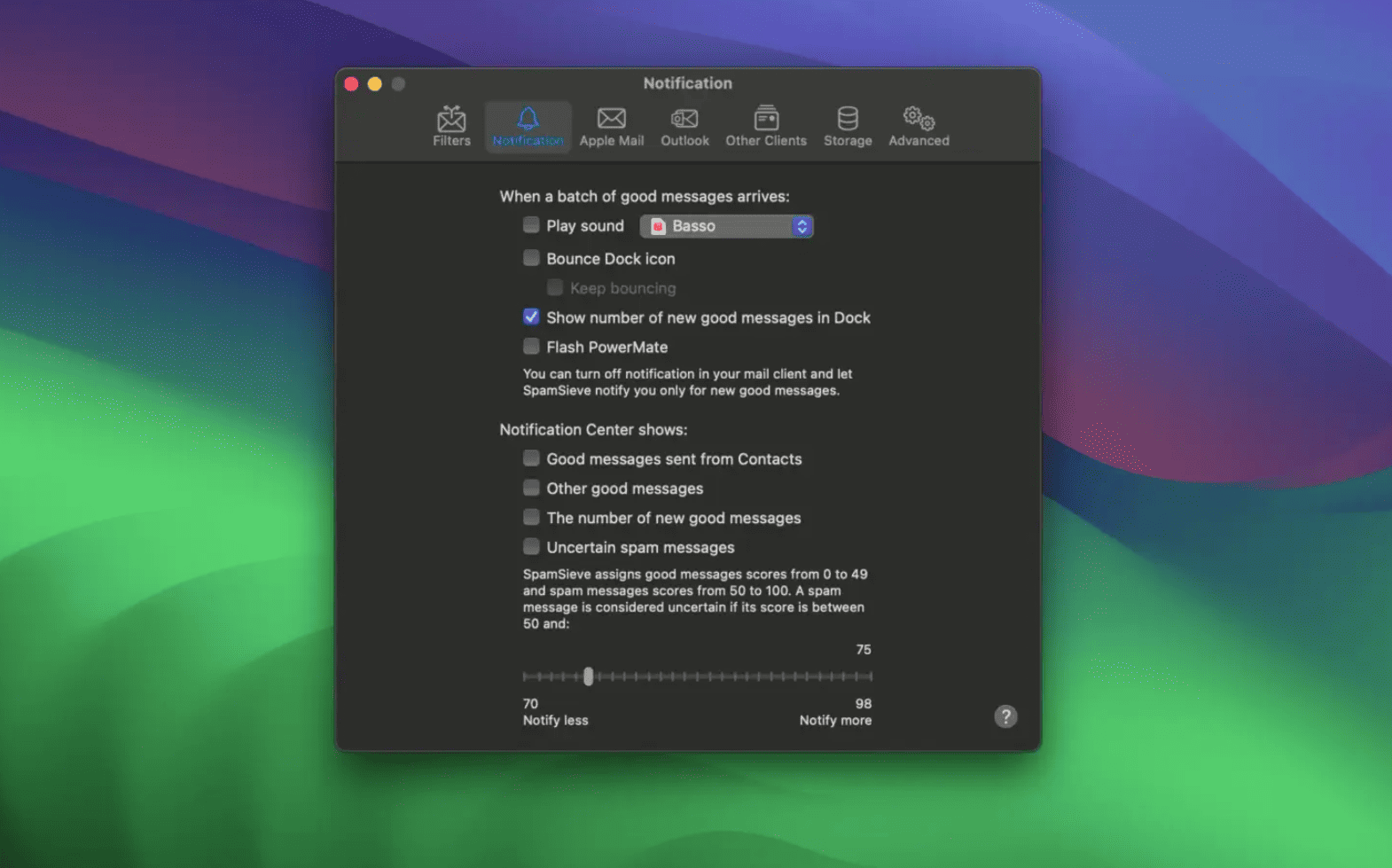Click the help question mark button
The image size is (1392, 868).
coord(1005,716)
